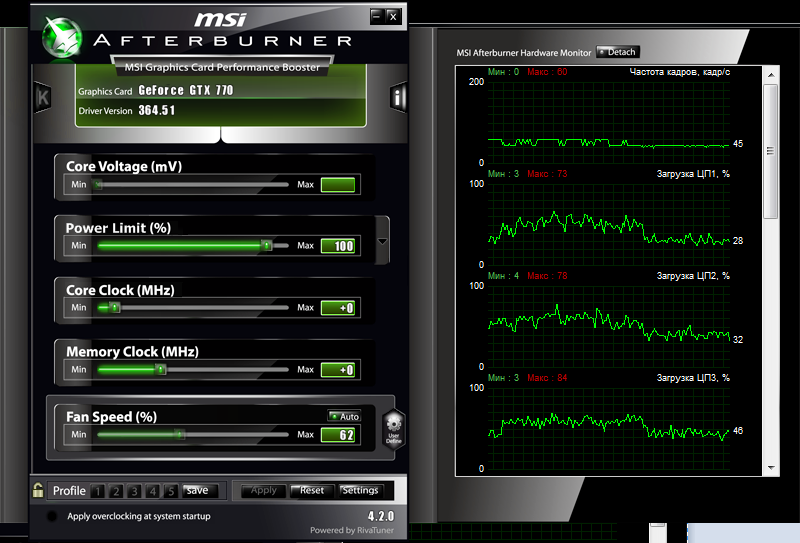Minimize the Afterburner window
The width and height of the screenshot is (800, 543).
coord(377,16)
